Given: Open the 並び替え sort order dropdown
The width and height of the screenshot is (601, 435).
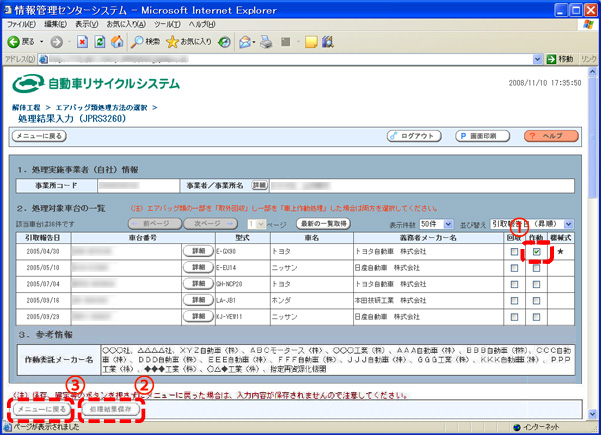Looking at the screenshot, I should [x=532, y=224].
